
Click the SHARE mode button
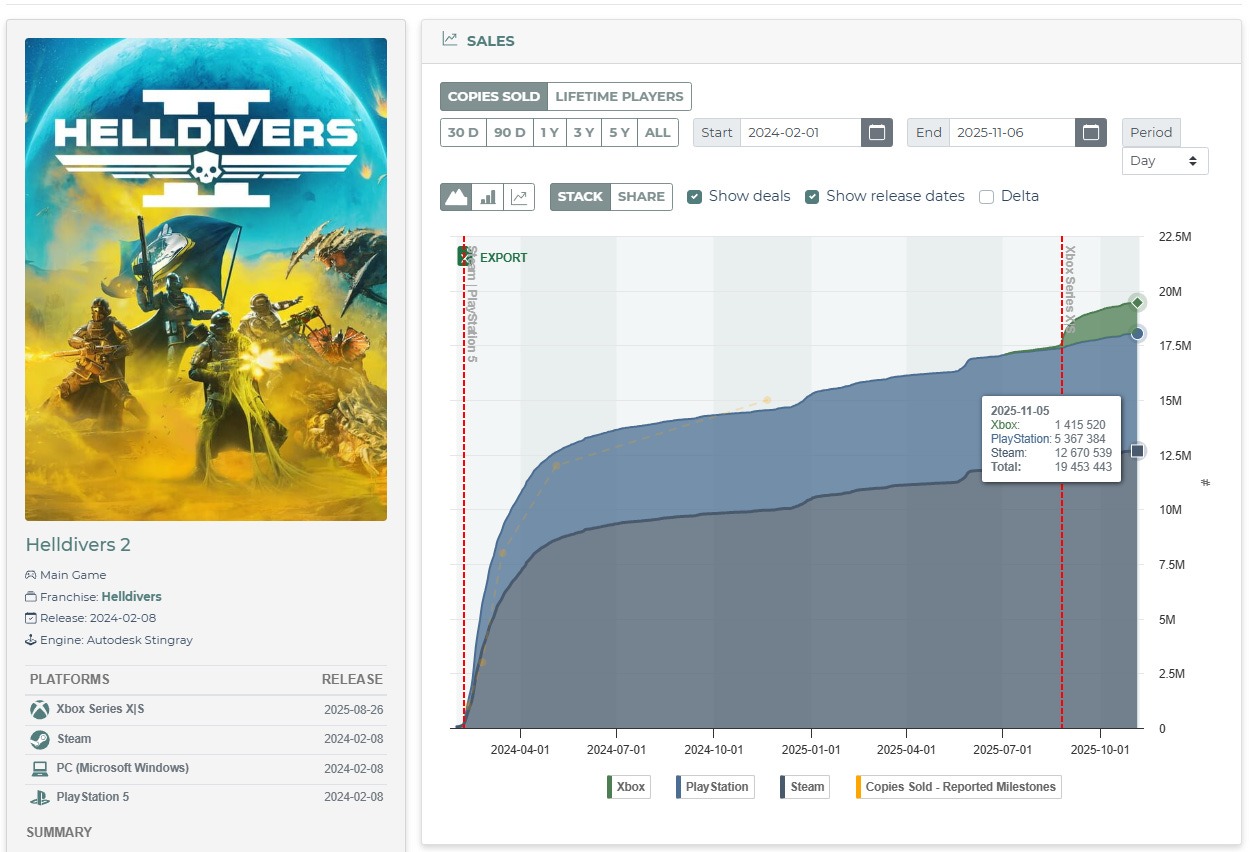(x=641, y=197)
